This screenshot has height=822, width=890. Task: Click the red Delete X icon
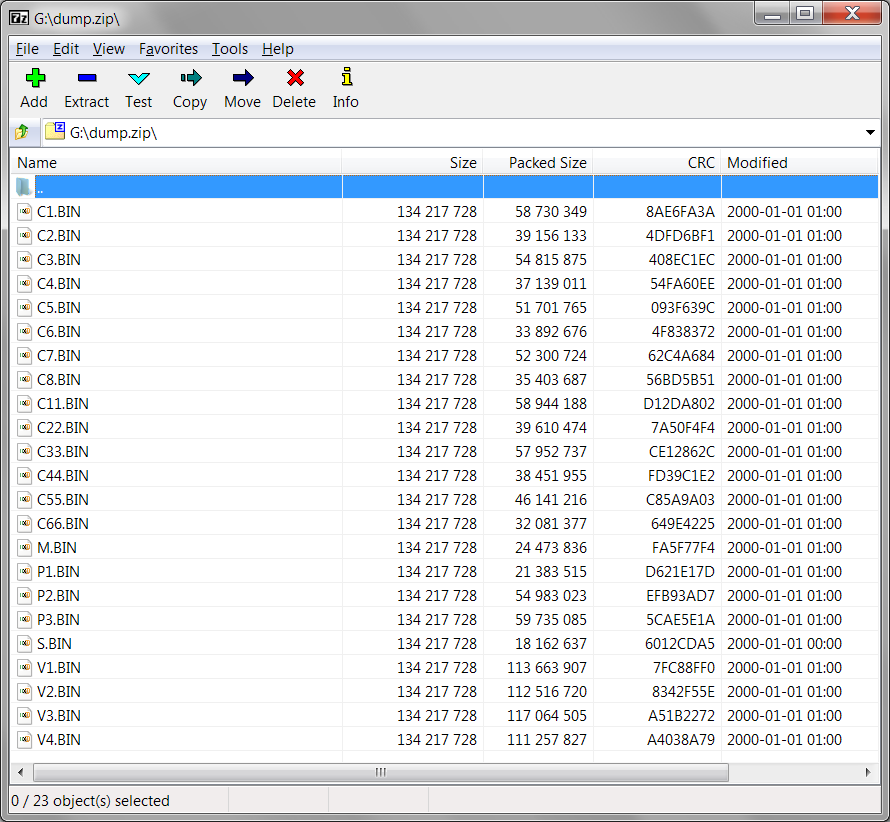[x=295, y=78]
